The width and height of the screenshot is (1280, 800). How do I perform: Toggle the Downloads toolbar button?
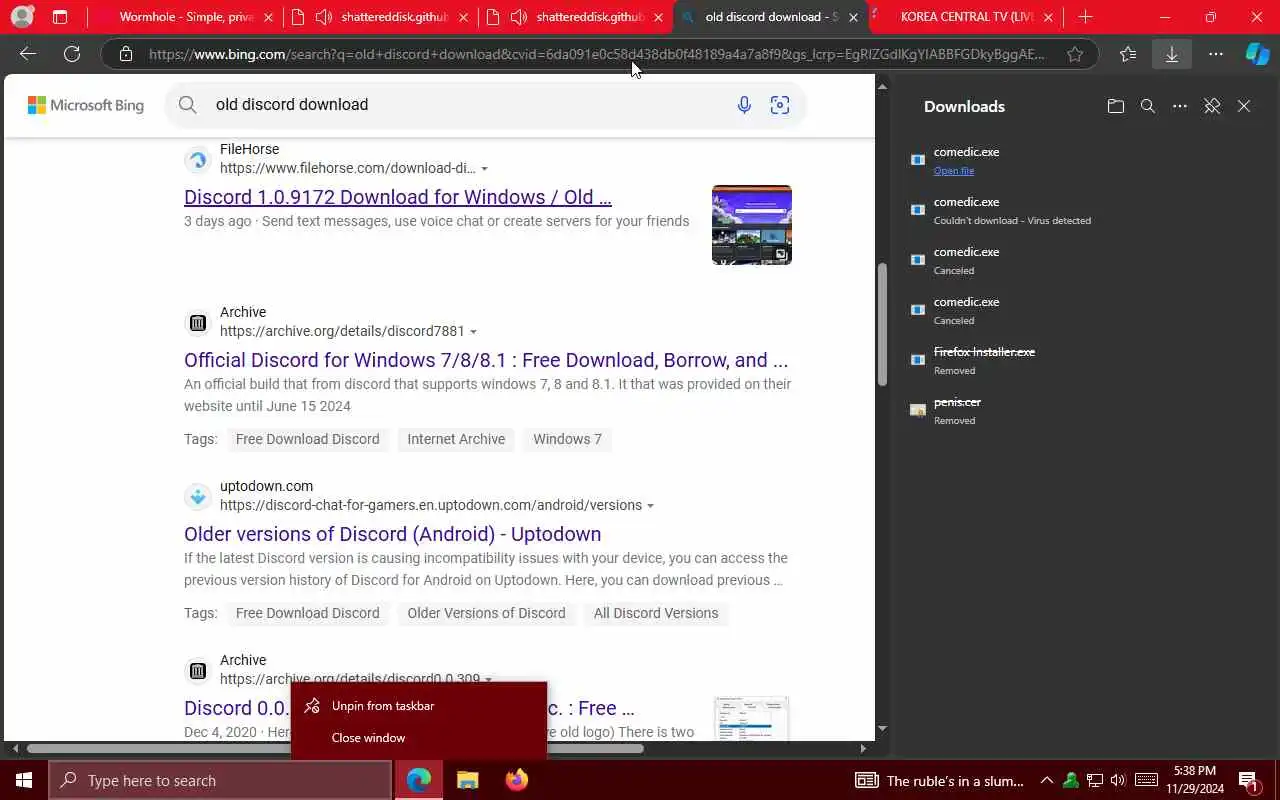click(1172, 54)
